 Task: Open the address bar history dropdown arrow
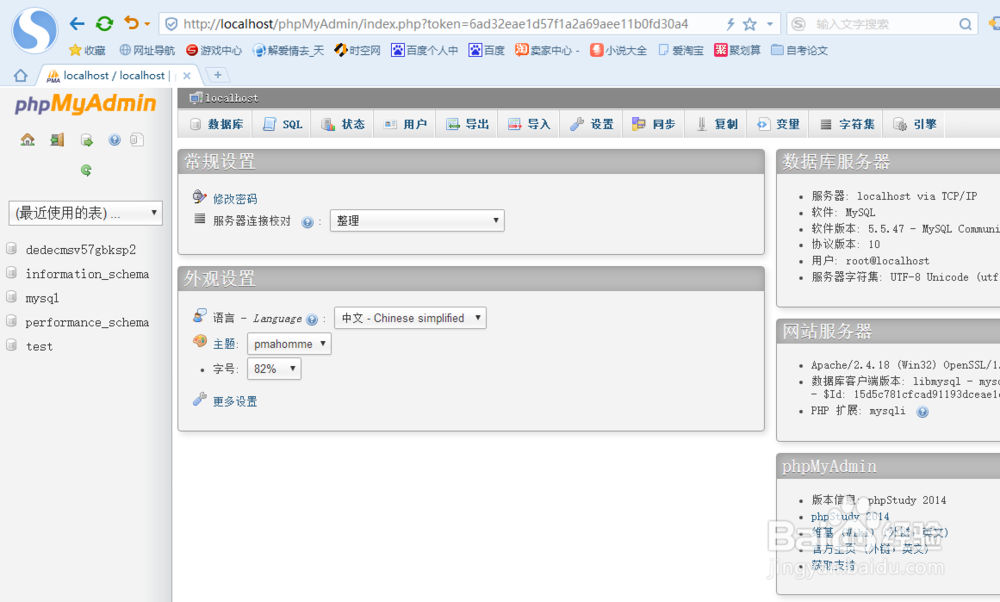pyautogui.click(x=770, y=24)
